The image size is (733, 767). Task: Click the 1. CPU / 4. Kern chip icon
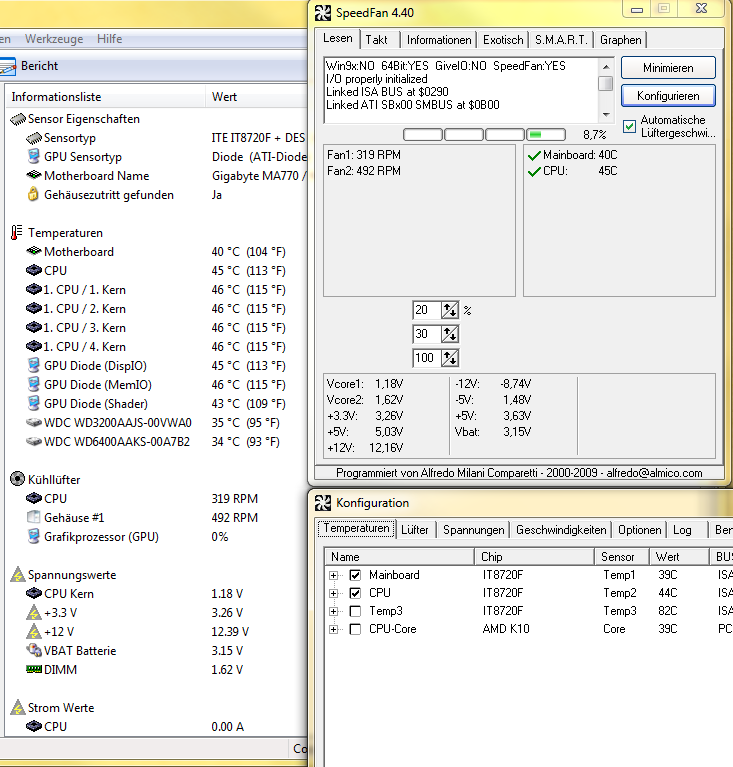(x=34, y=346)
